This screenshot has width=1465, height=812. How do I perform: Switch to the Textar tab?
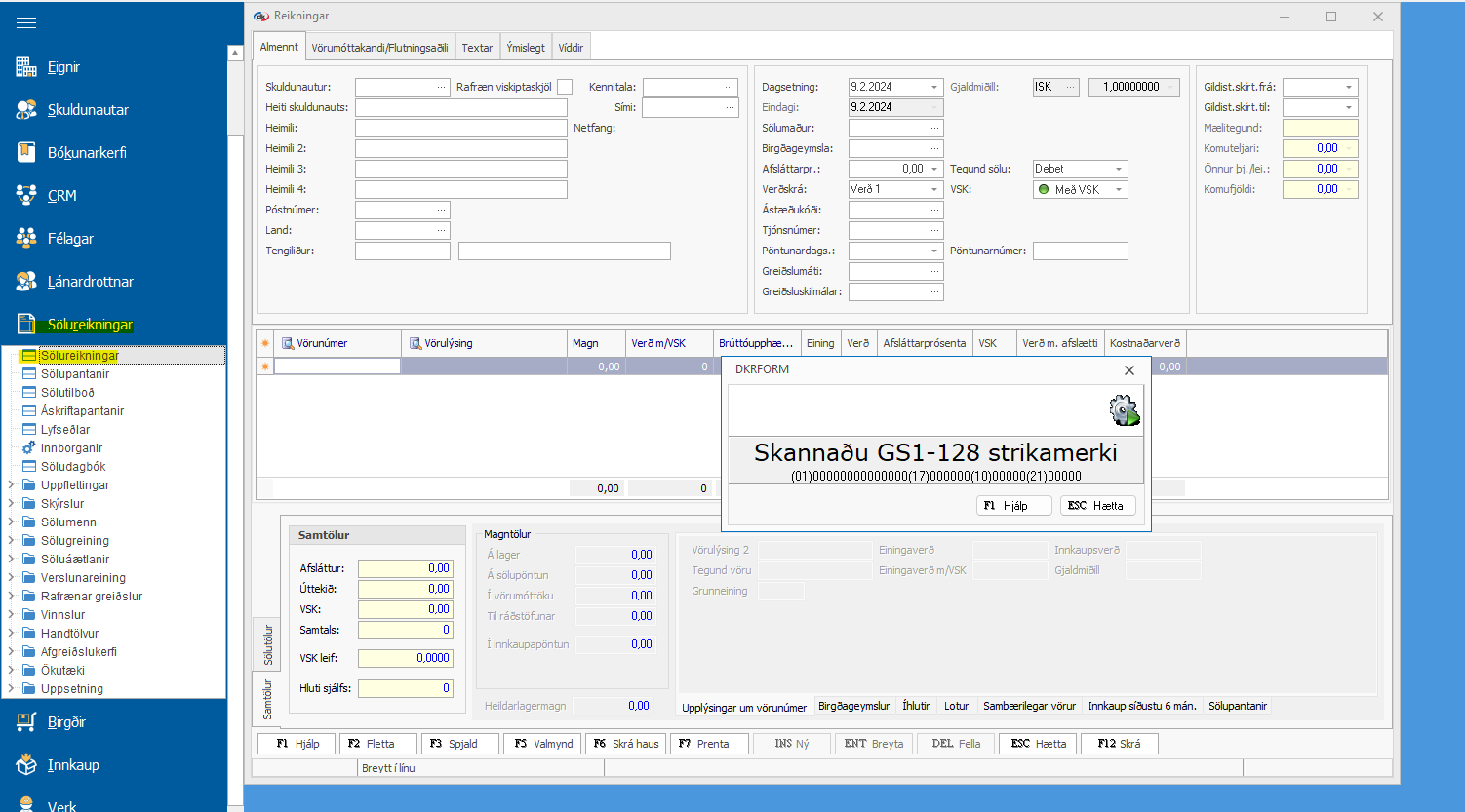[477, 48]
